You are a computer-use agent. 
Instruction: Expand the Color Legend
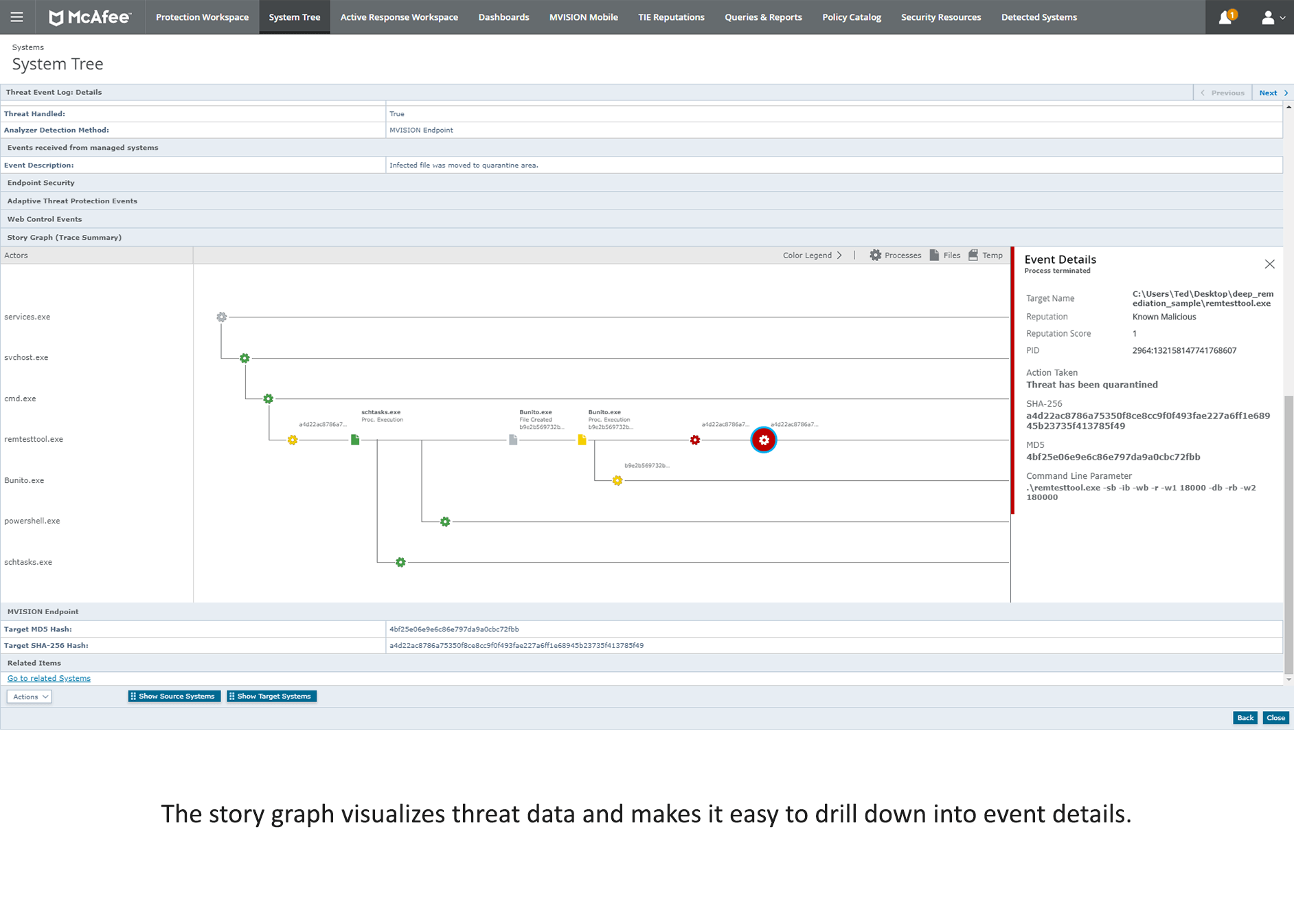point(813,255)
